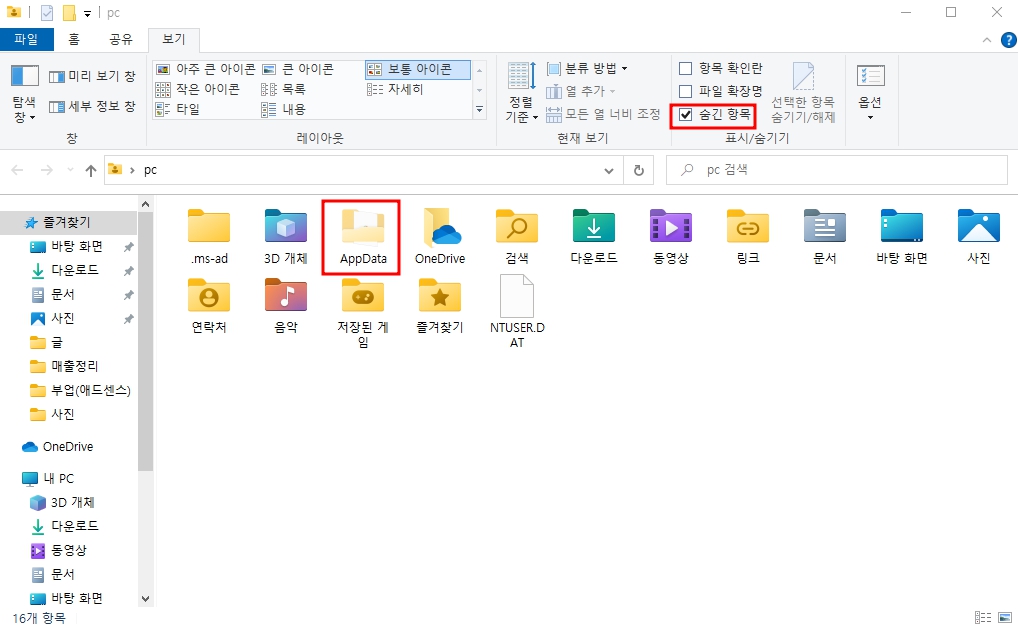
Task: Open the 정렬 기준 dropdown
Action: coord(522,92)
